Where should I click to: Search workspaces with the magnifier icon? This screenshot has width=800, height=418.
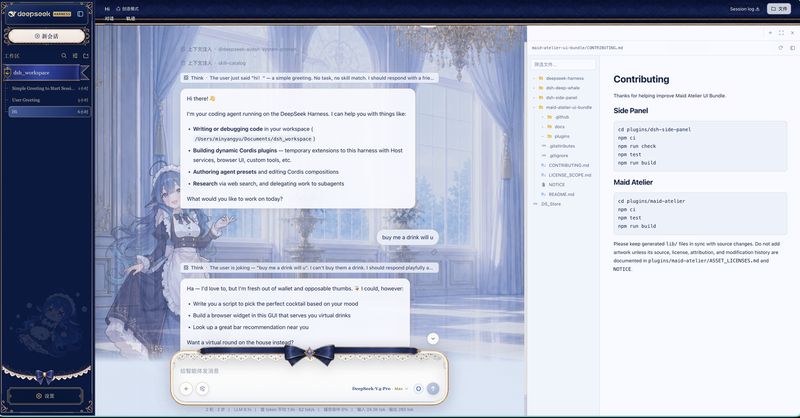click(64, 56)
